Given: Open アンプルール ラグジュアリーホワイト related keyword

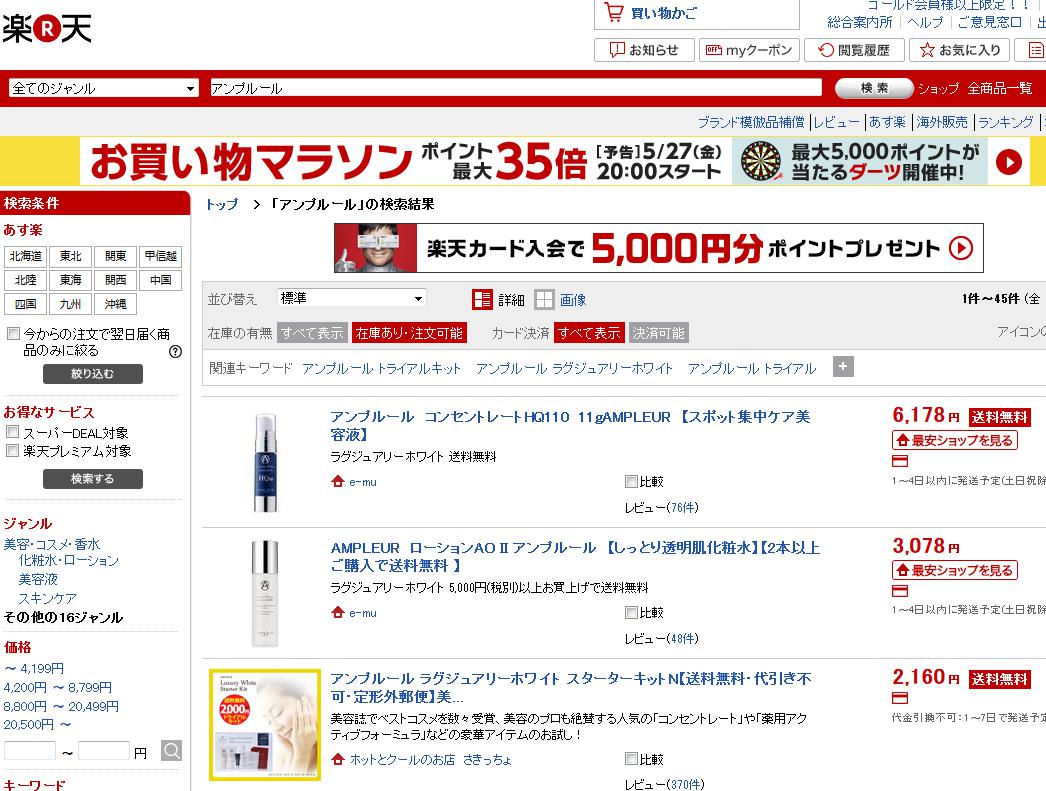Looking at the screenshot, I should (574, 368).
